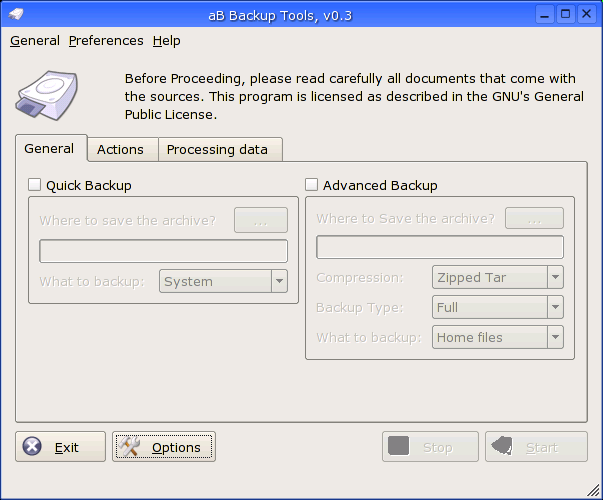Screen dimensions: 603x500
Task: Click the window resize grip corner
Action: (x=594, y=490)
